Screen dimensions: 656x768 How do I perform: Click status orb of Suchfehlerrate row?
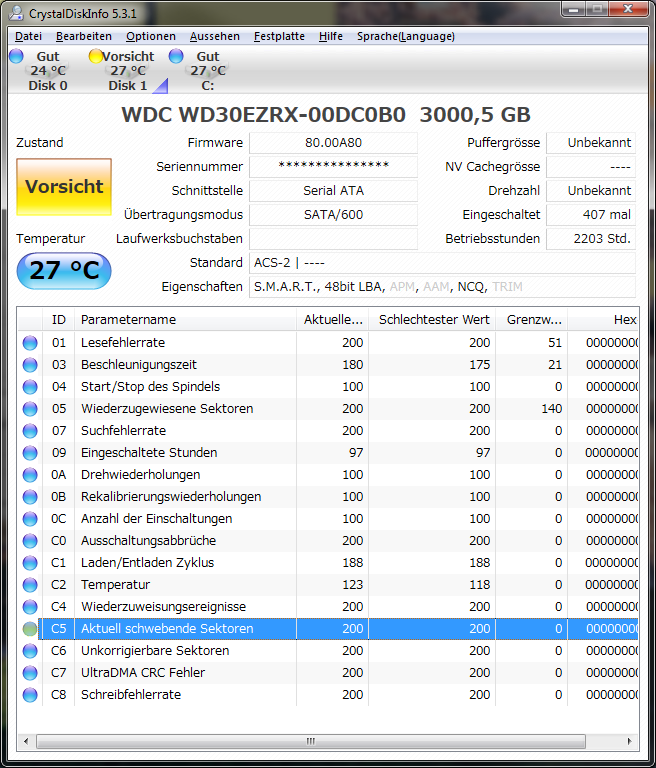pyautogui.click(x=30, y=431)
